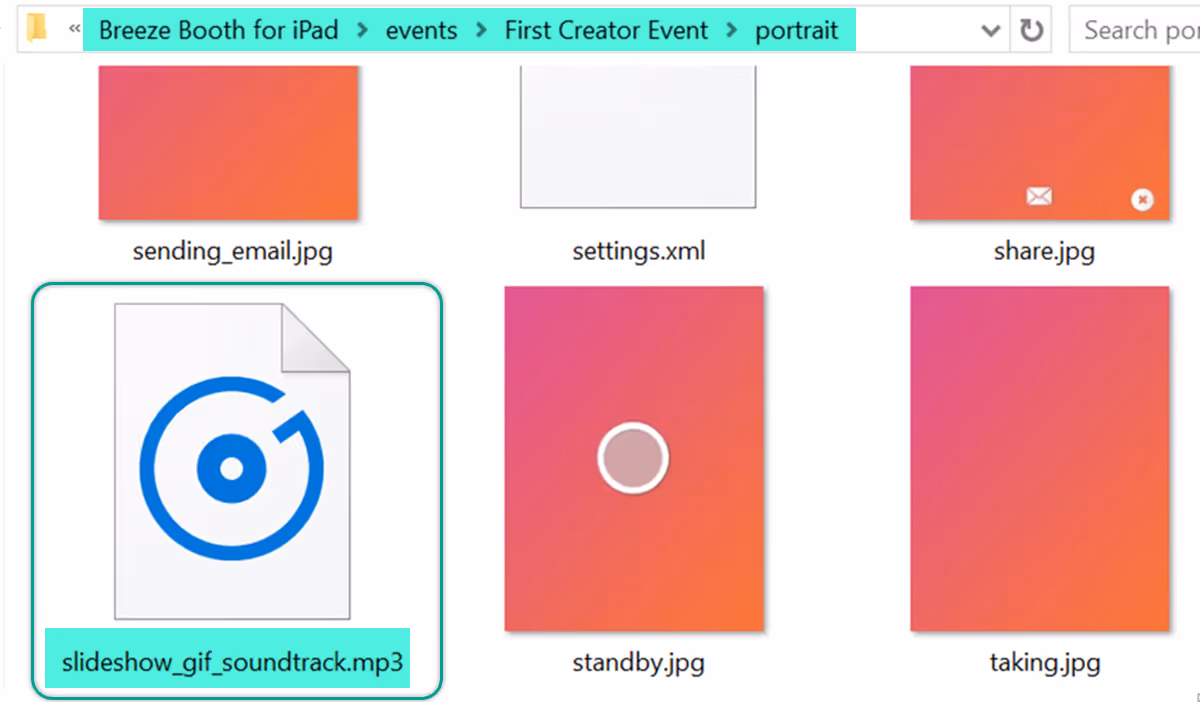Click the taking.jpg file name label
Screen dimensions: 1200x702
pyautogui.click(x=1044, y=662)
